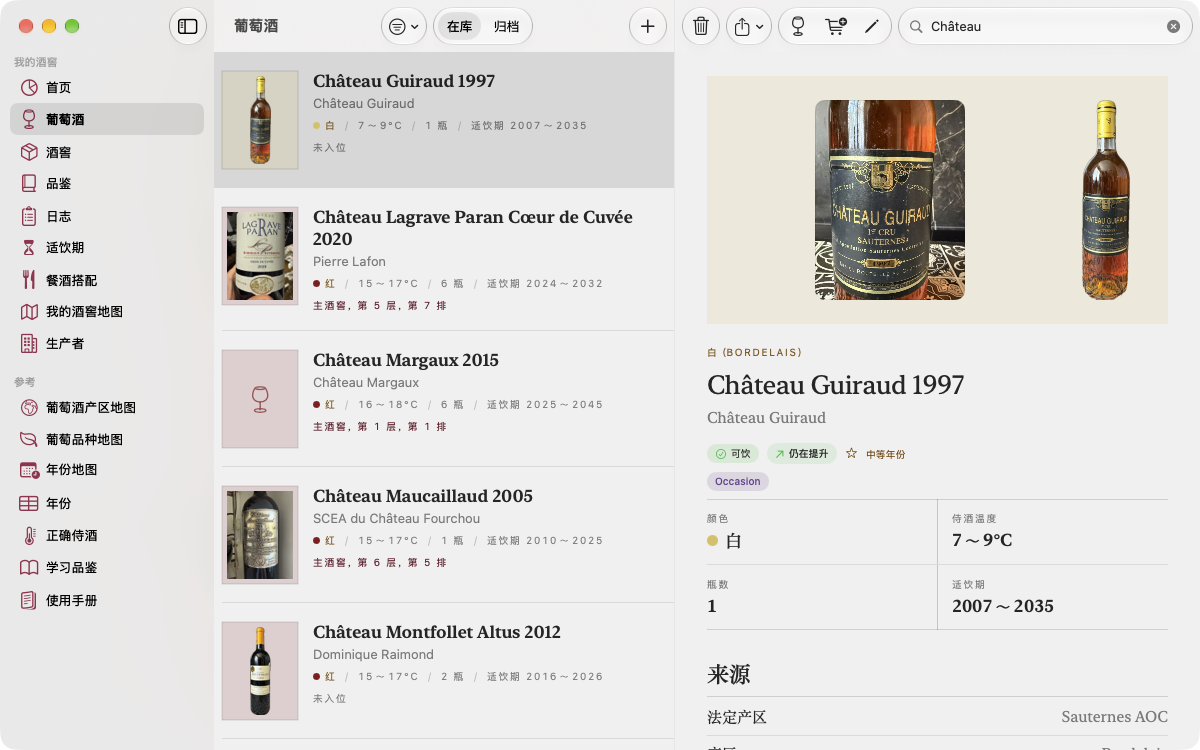The height and width of the screenshot is (750, 1200).
Task: Click the Château Margaux placeholder glass thumbnail
Action: [260, 399]
